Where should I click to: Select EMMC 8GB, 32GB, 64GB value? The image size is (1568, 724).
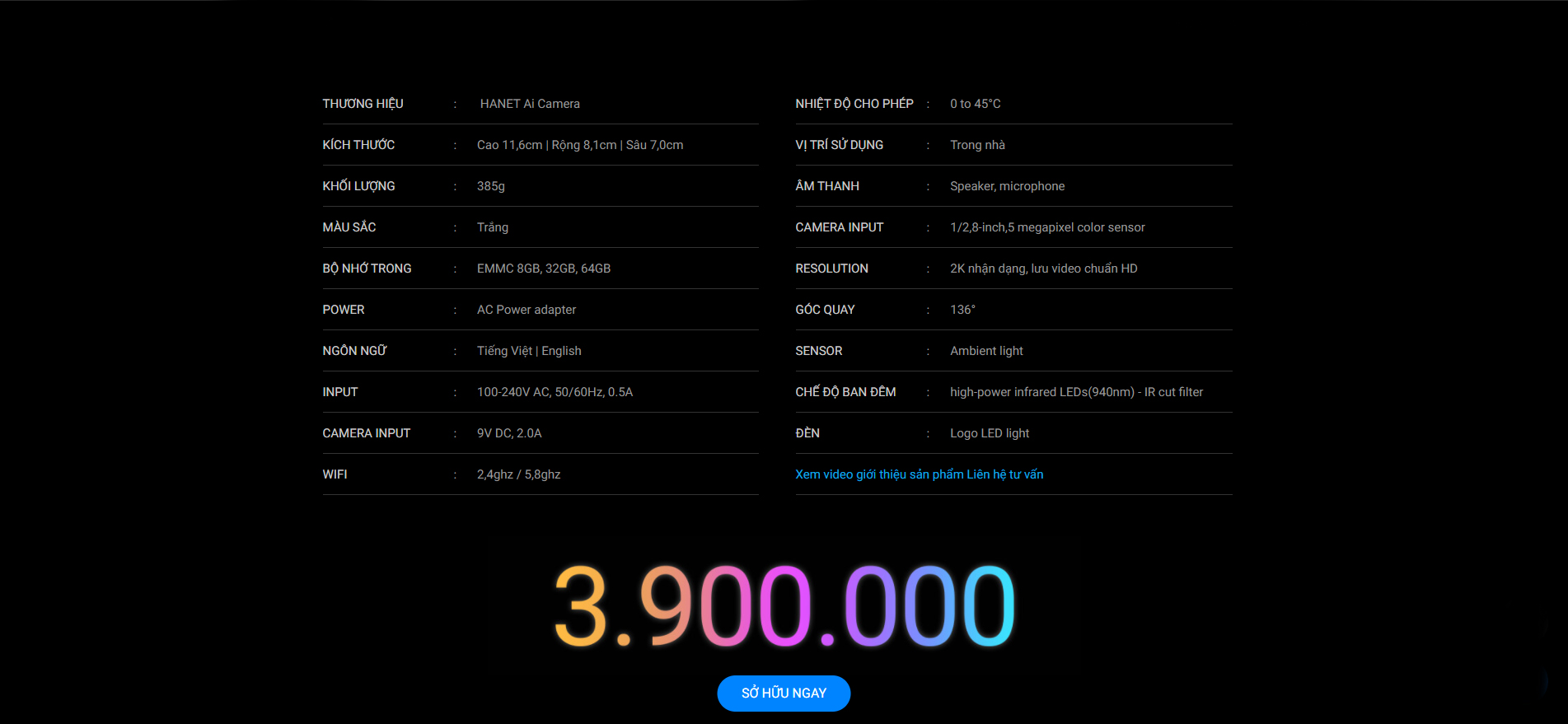click(x=544, y=269)
